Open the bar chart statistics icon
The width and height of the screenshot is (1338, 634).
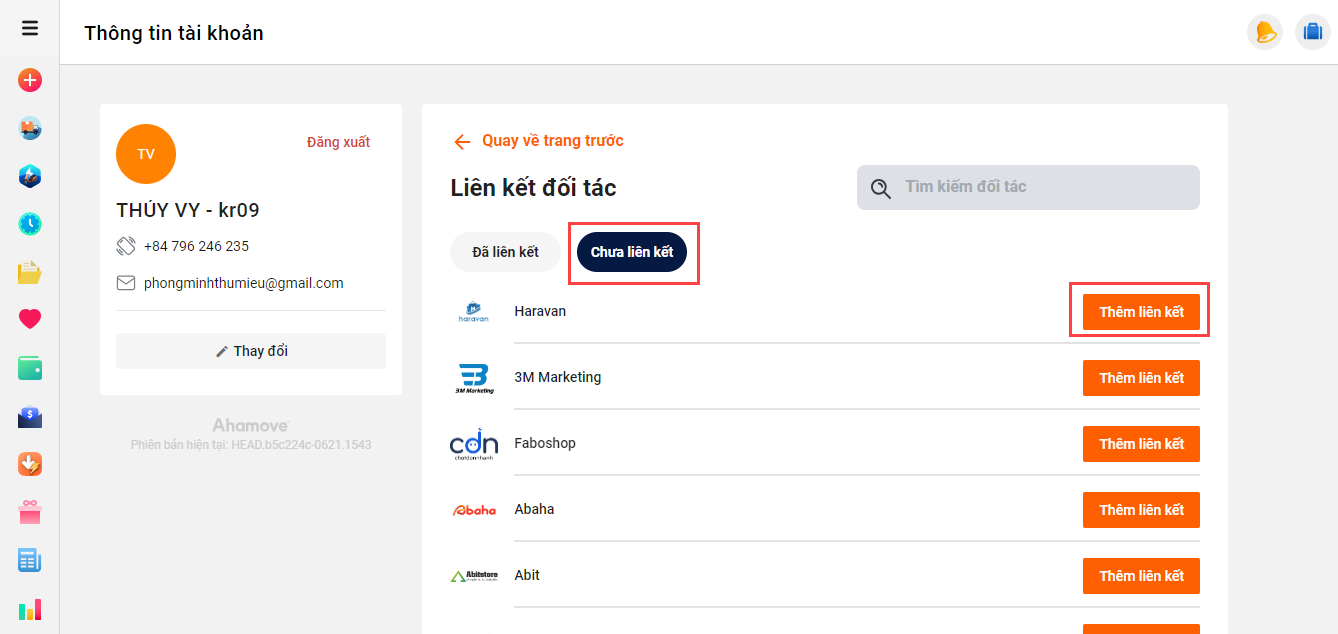(30, 609)
